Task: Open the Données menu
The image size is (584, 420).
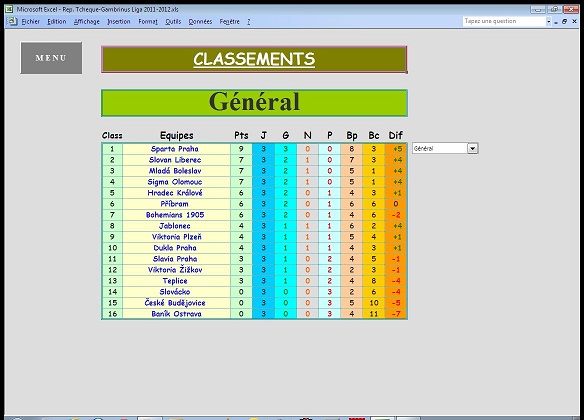Action: [x=200, y=22]
